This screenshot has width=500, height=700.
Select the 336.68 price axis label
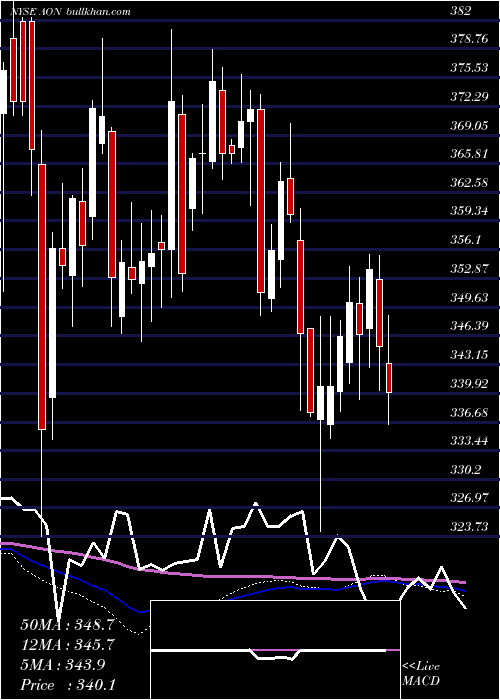pos(469,412)
